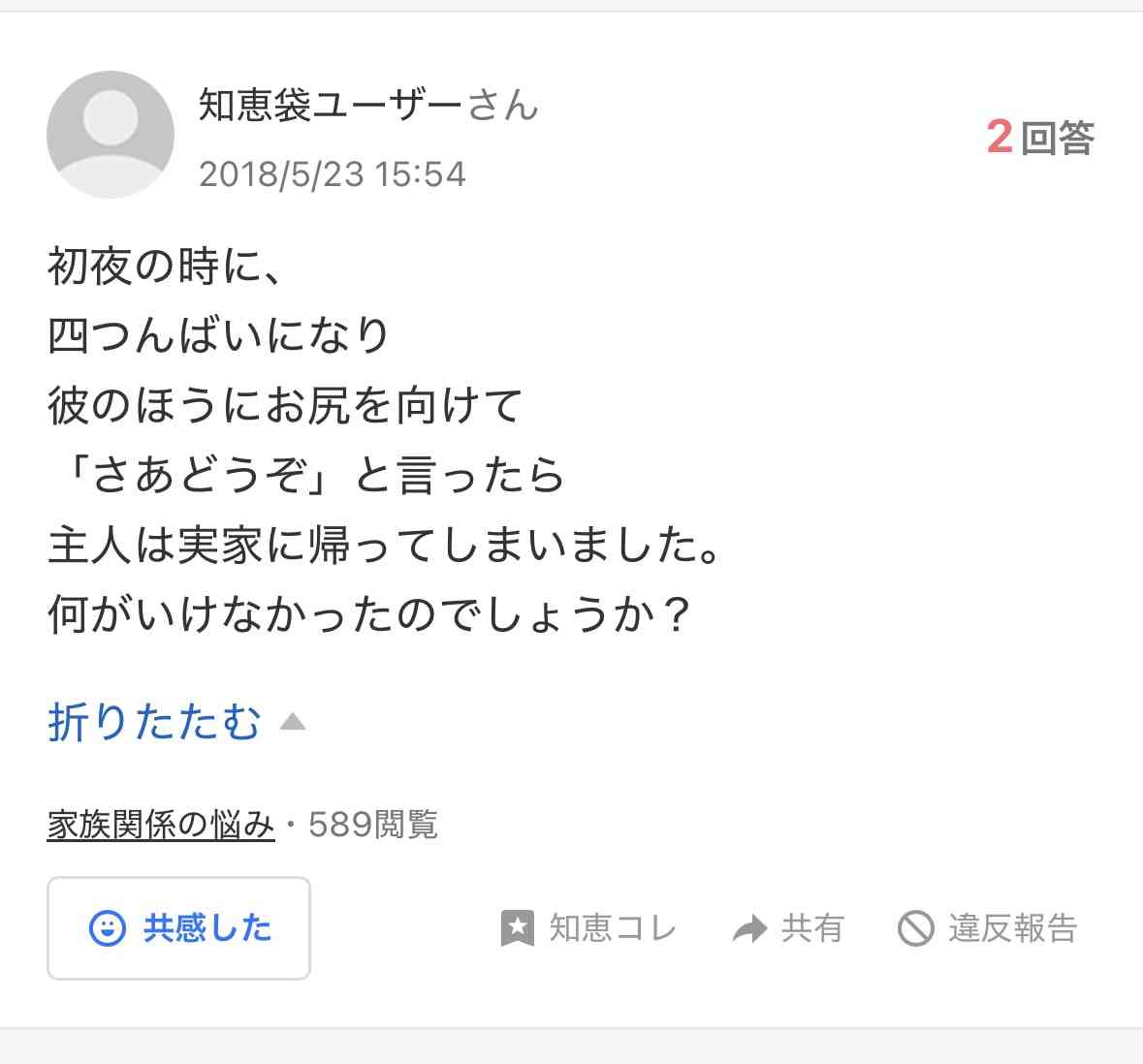Click the 共有 share arrow icon
Image resolution: width=1143 pixels, height=1064 pixels.
point(748,926)
